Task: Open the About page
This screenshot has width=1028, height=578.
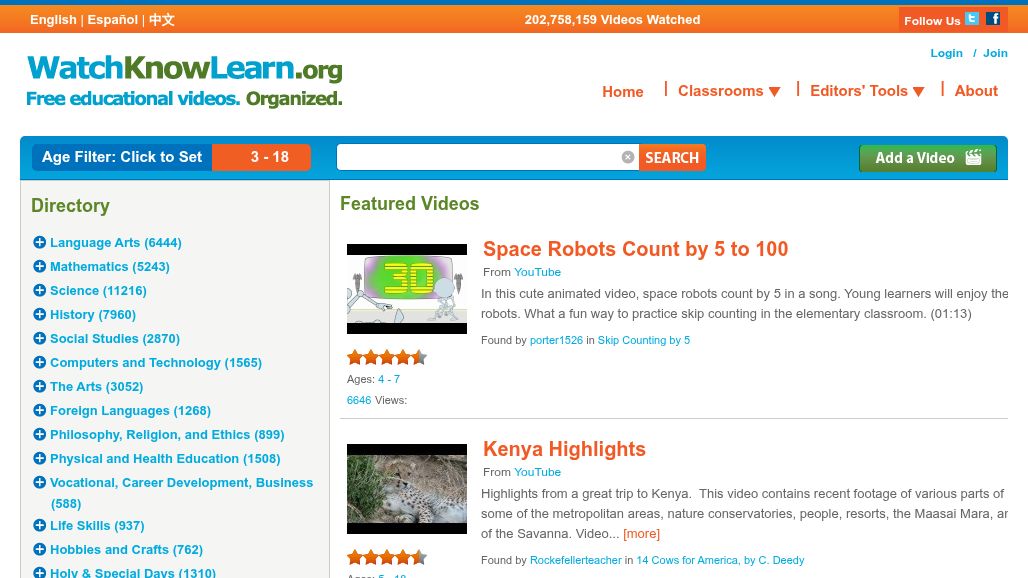Action: 976,91
